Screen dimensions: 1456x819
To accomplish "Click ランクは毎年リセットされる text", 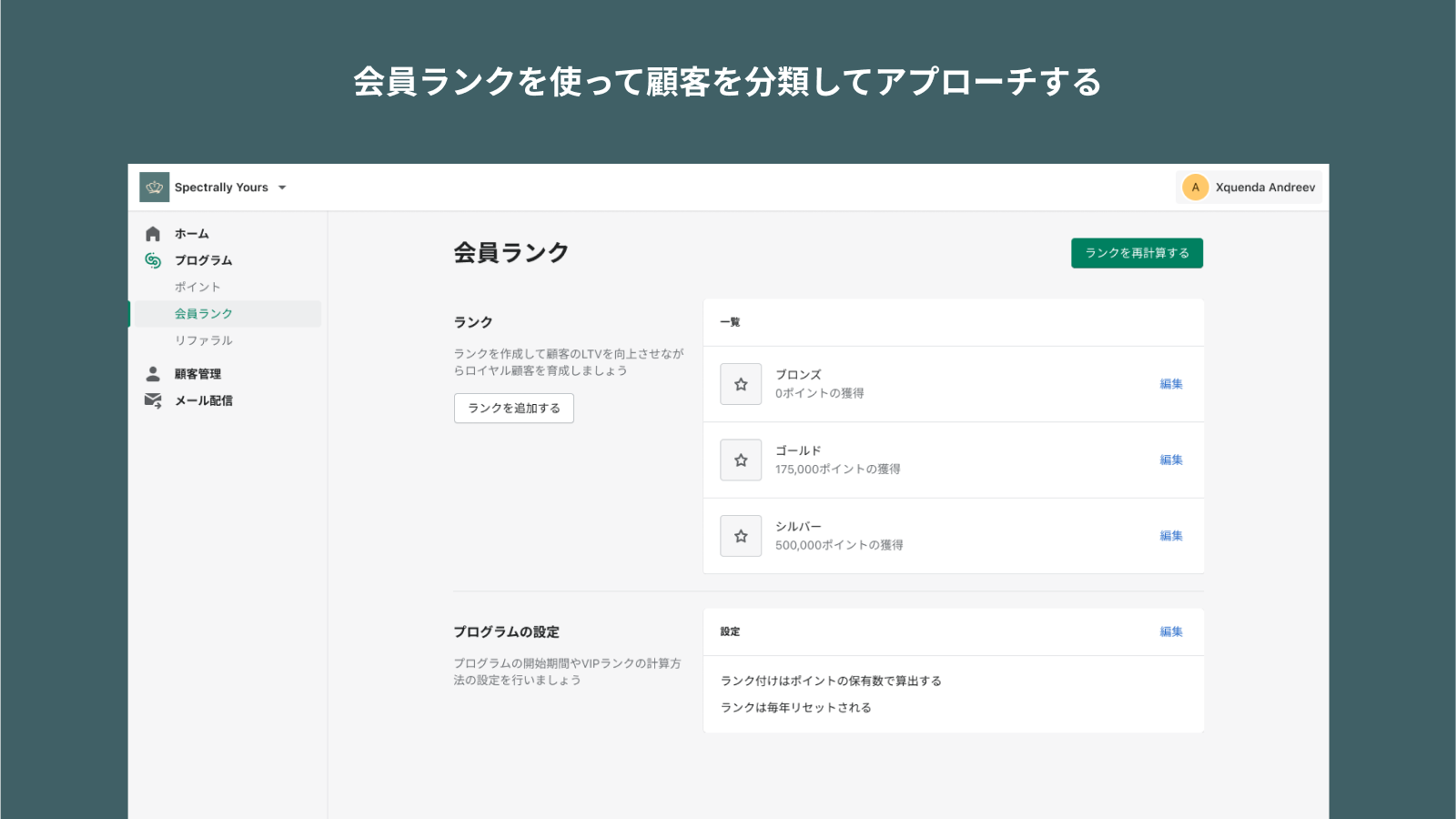I will coord(796,708).
